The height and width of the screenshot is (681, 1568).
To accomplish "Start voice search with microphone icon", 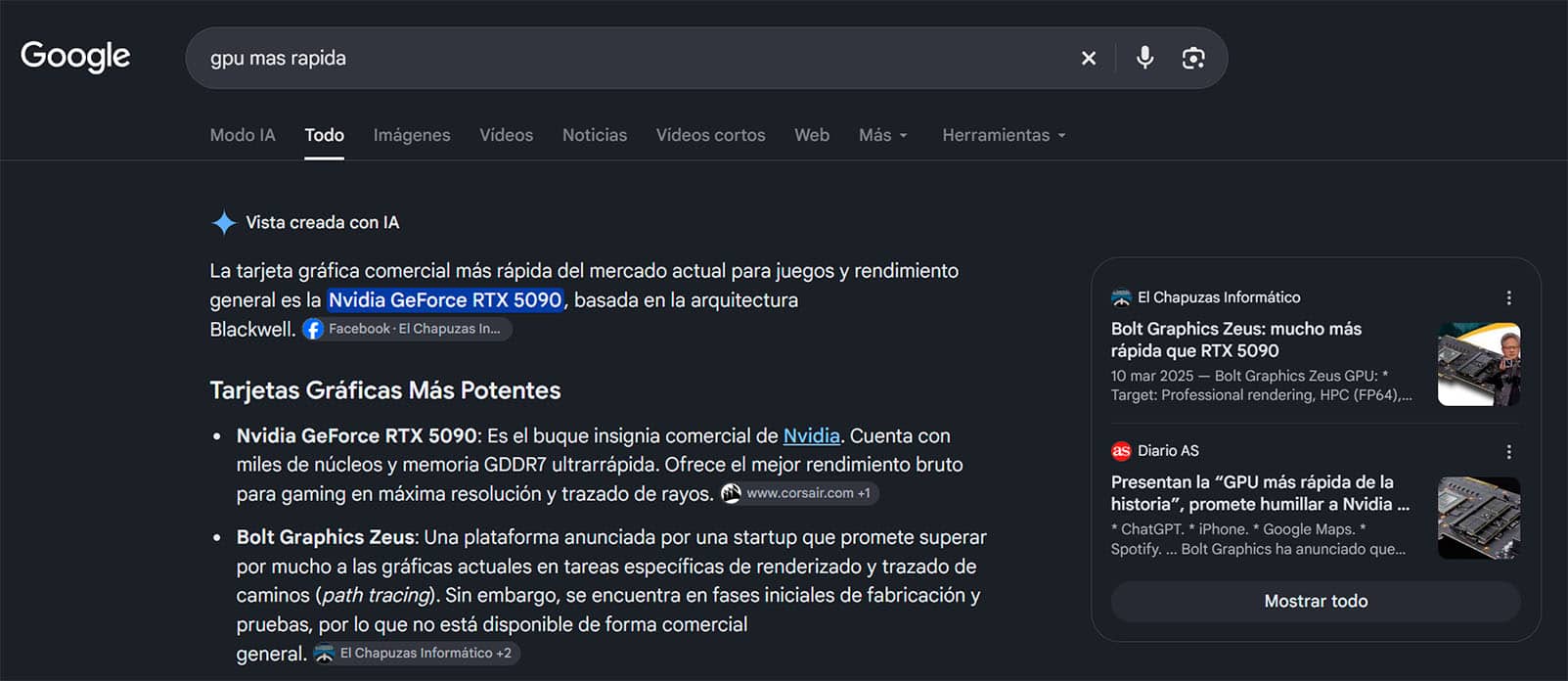I will coord(1144,58).
